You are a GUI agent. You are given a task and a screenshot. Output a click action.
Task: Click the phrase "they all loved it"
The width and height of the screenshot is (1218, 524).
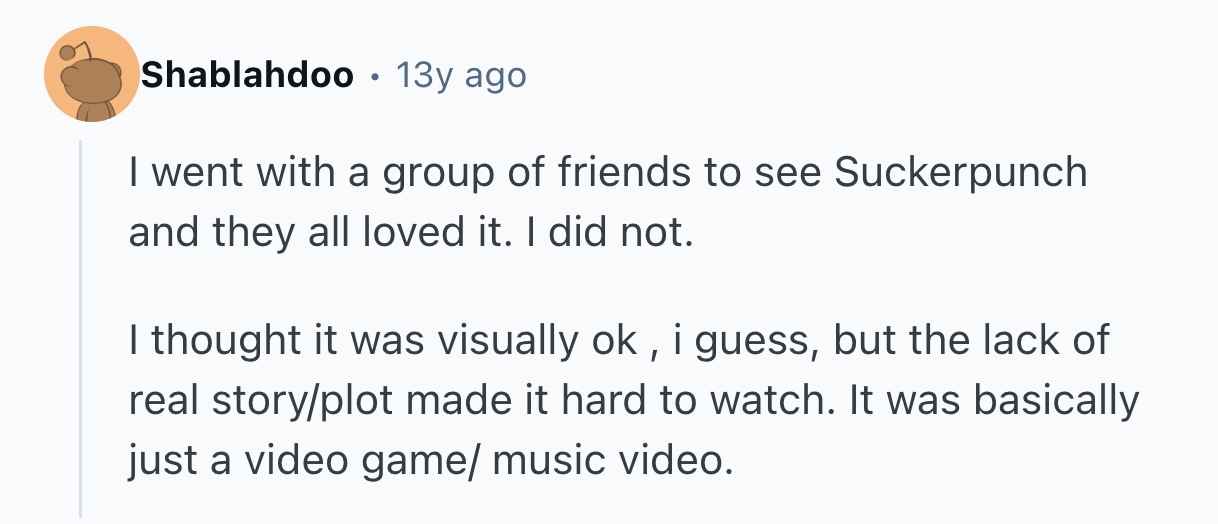(337, 232)
